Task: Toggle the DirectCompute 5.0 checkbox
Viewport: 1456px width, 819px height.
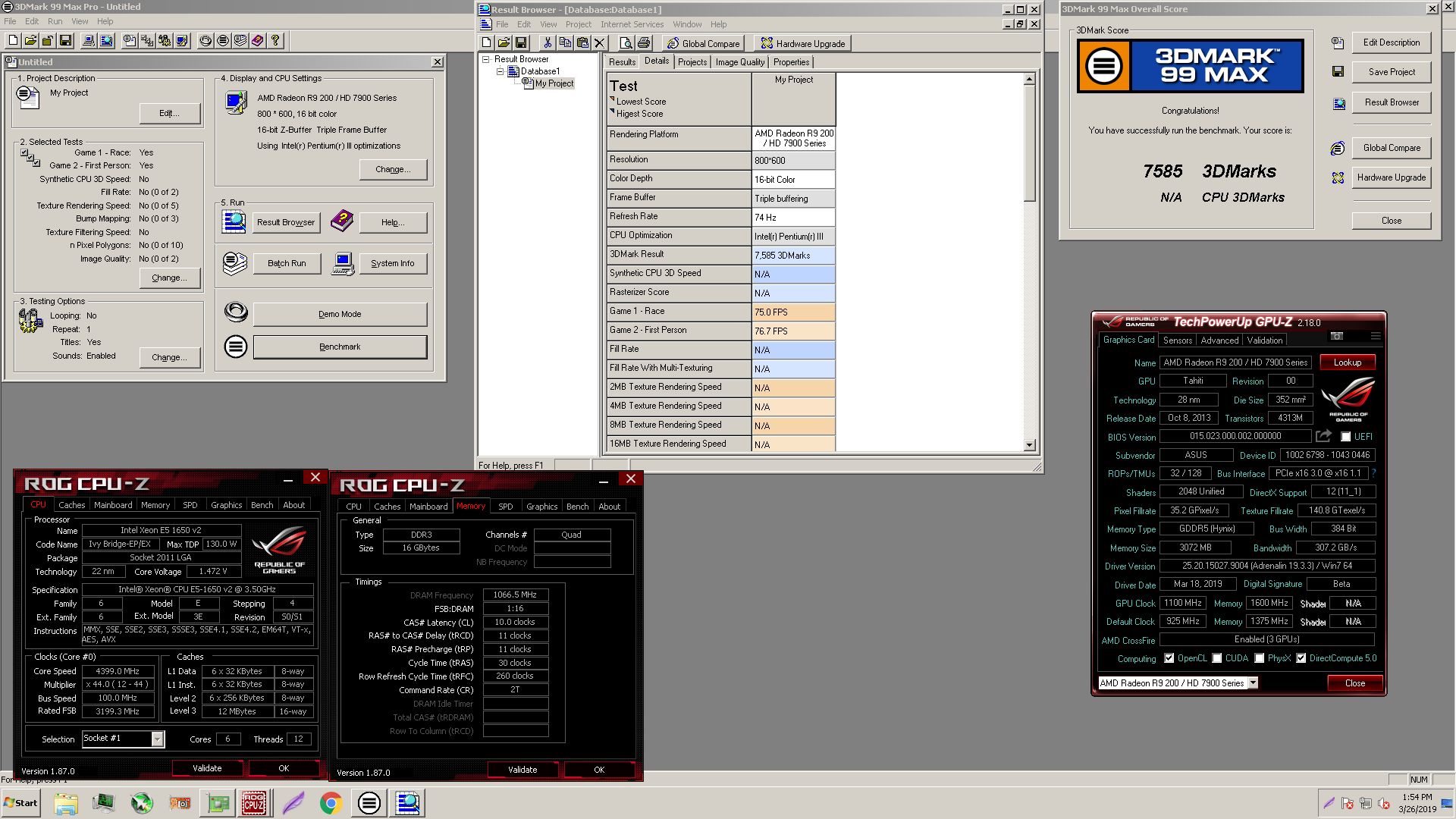Action: tap(1301, 658)
